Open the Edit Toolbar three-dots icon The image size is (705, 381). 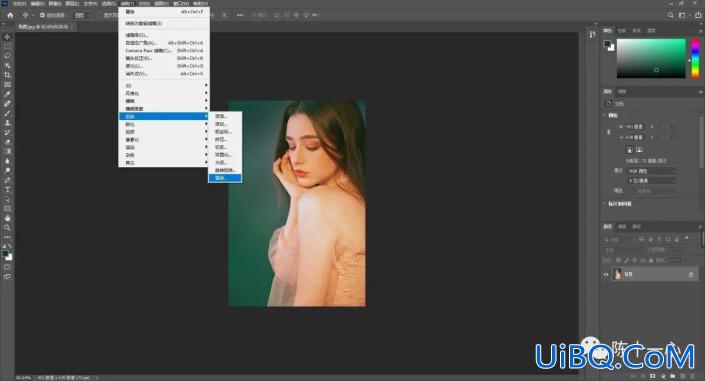(x=7, y=237)
